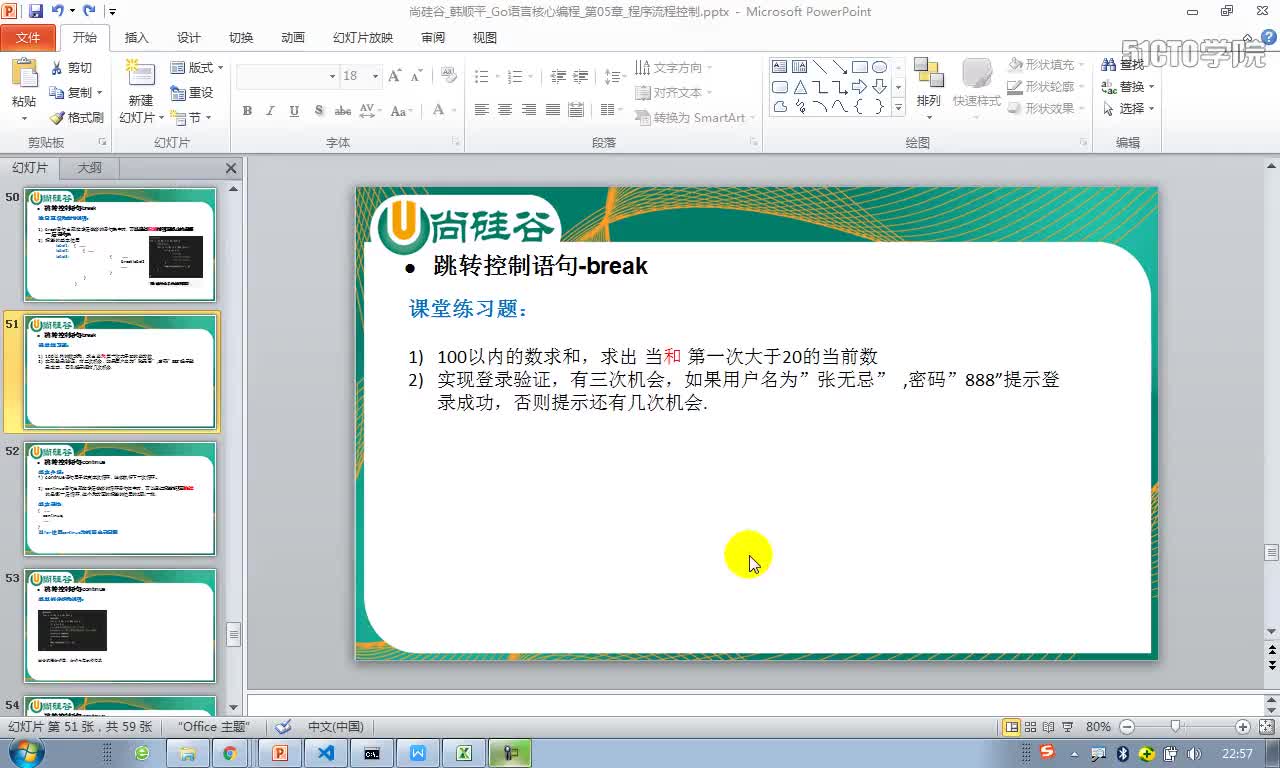Viewport: 1280px width, 768px height.
Task: Reset slide layout using 重设
Action: [193, 92]
